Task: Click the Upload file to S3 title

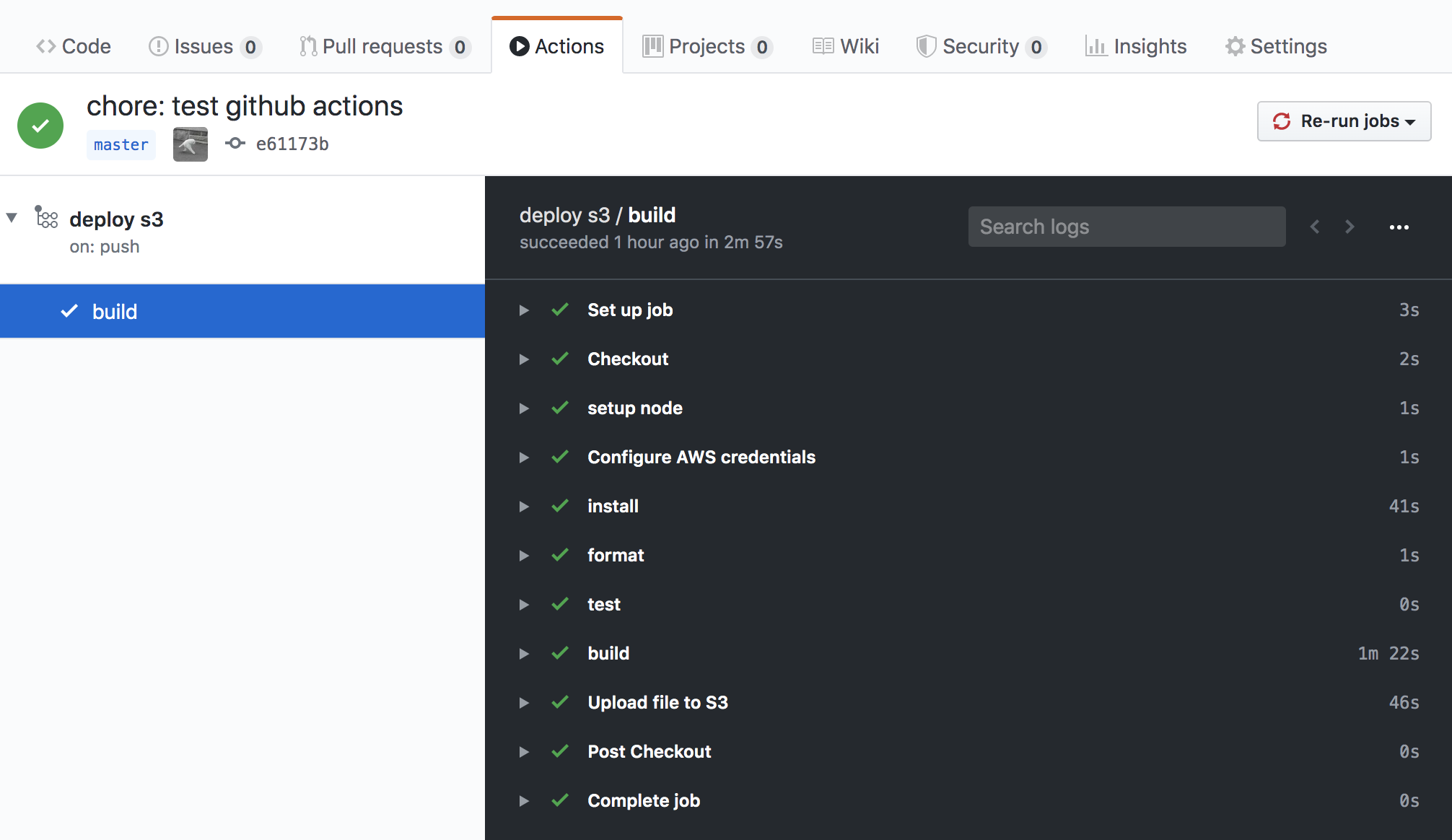Action: tap(658, 703)
